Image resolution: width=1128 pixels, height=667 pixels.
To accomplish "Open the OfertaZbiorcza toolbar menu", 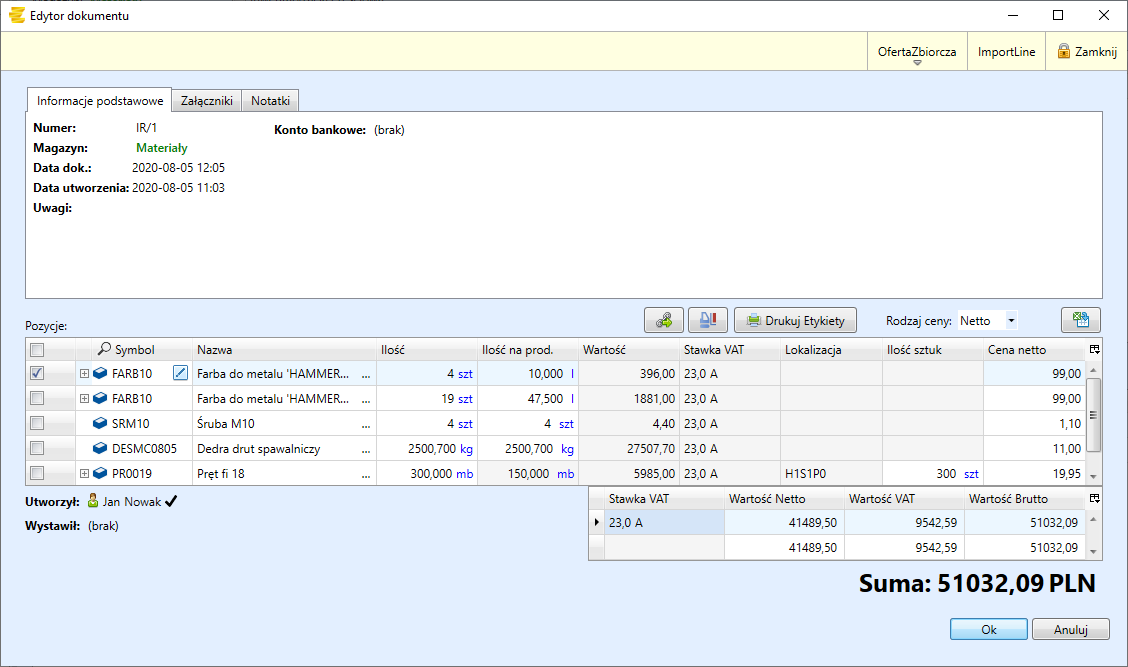I will click(916, 52).
